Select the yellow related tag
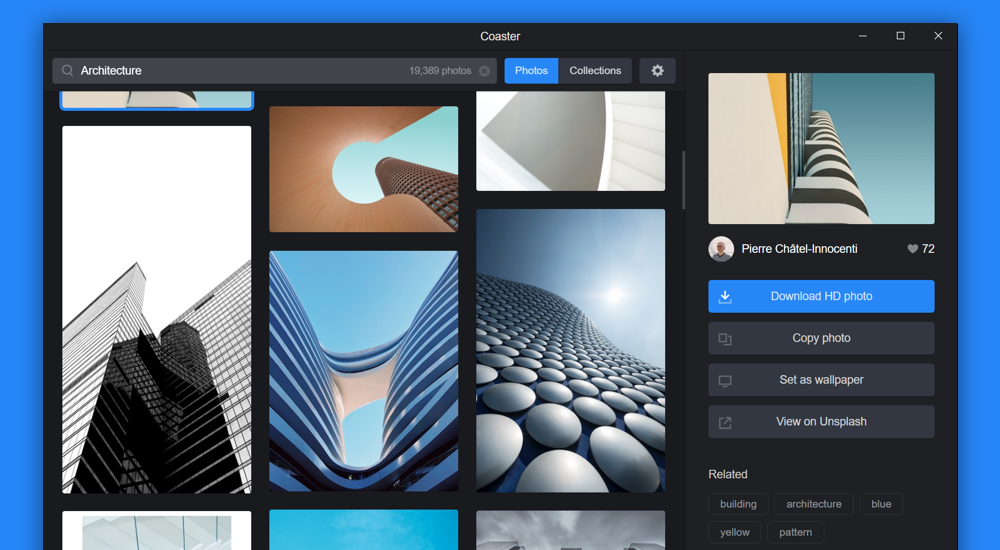1000x550 pixels. (x=735, y=532)
